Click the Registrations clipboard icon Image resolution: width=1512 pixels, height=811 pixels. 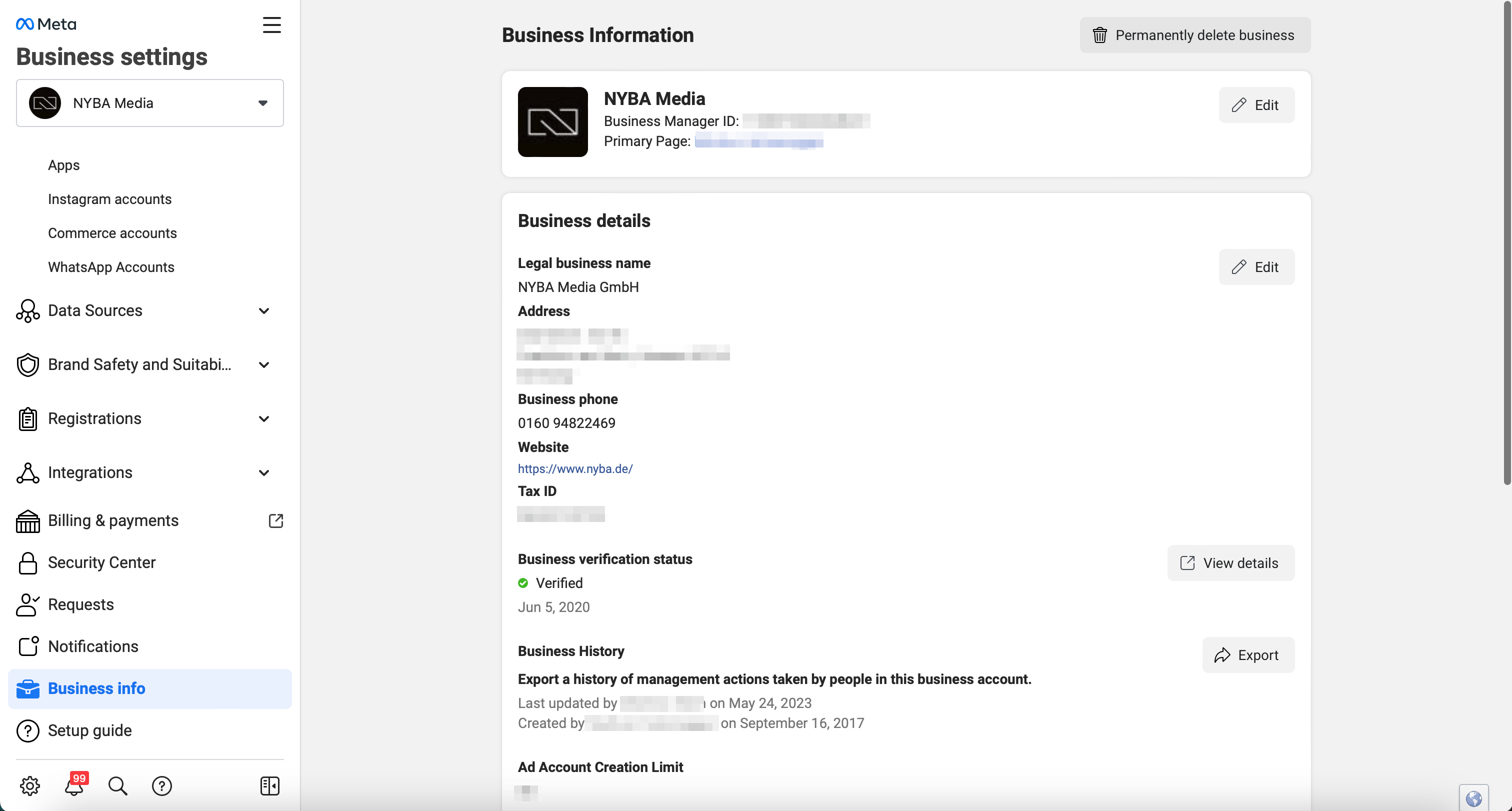pyautogui.click(x=27, y=419)
